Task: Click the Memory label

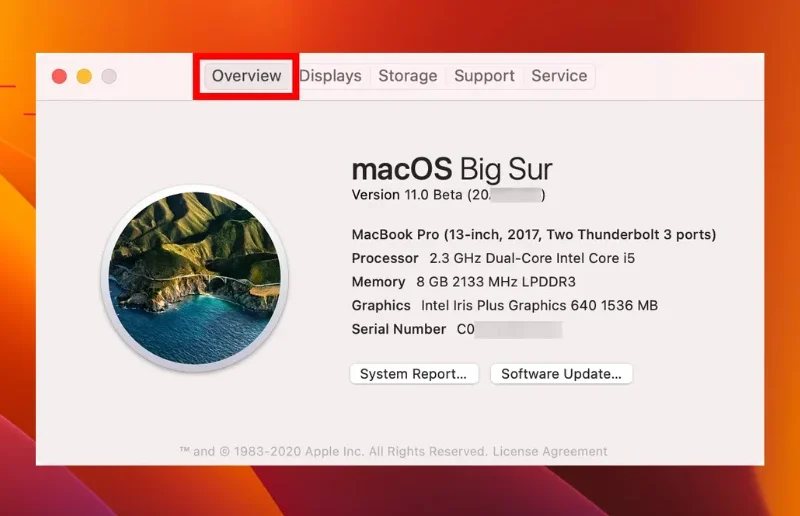Action: click(x=378, y=282)
